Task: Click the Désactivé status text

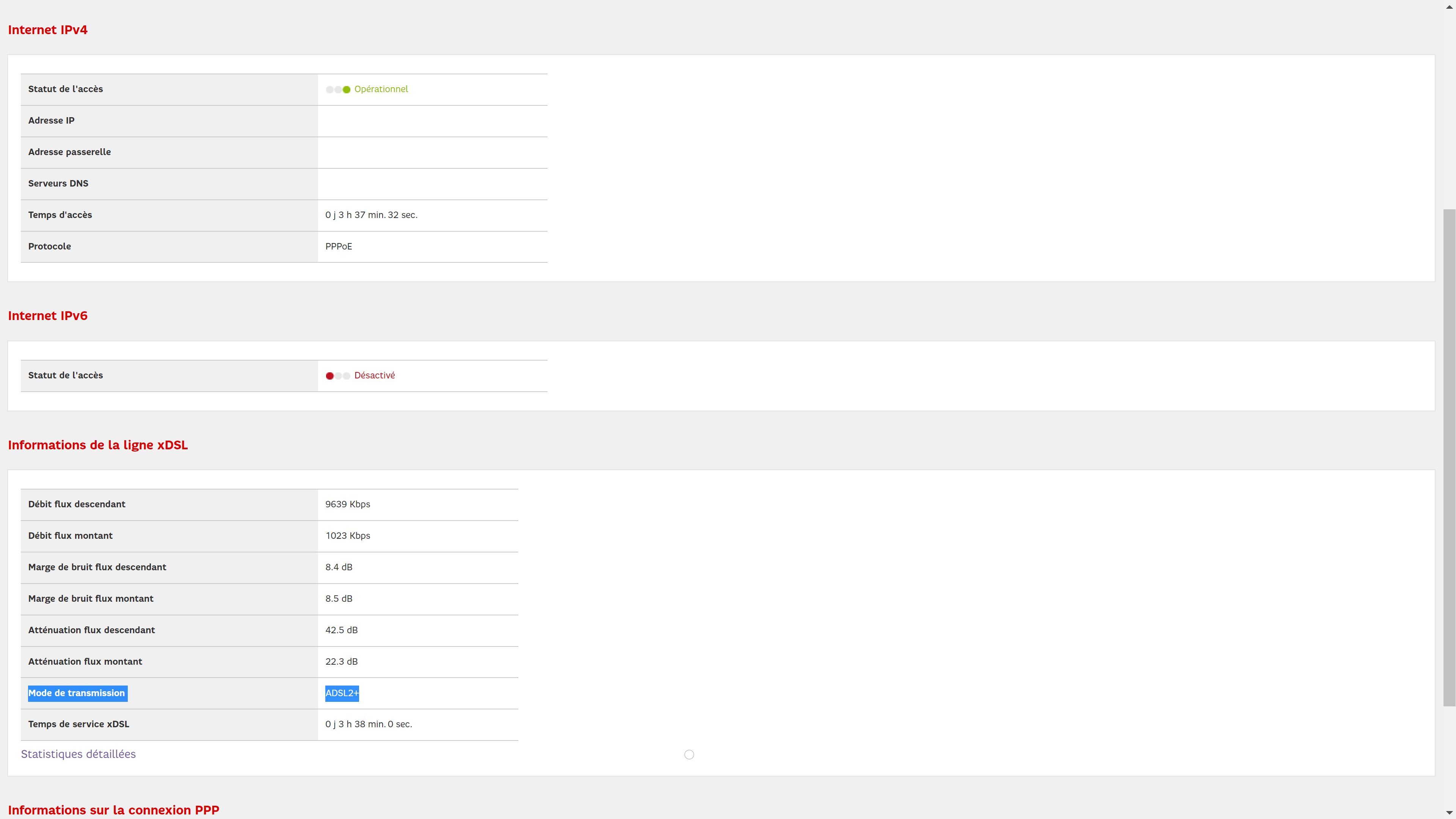Action: pos(374,375)
